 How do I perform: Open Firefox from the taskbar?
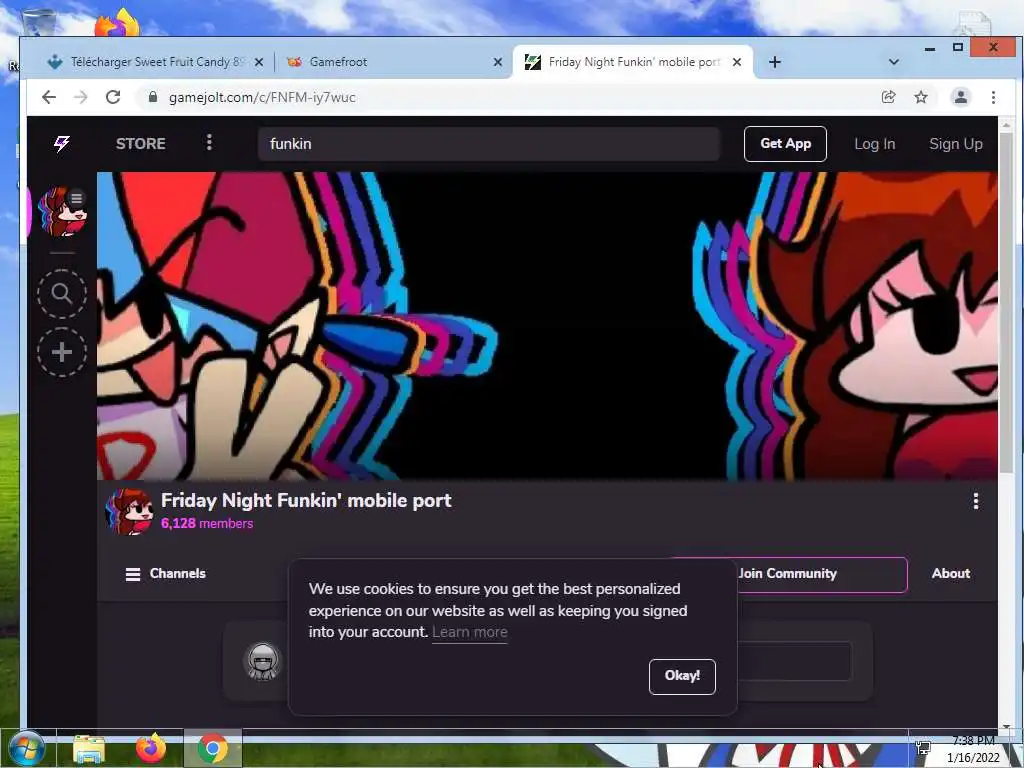pyautogui.click(x=151, y=748)
